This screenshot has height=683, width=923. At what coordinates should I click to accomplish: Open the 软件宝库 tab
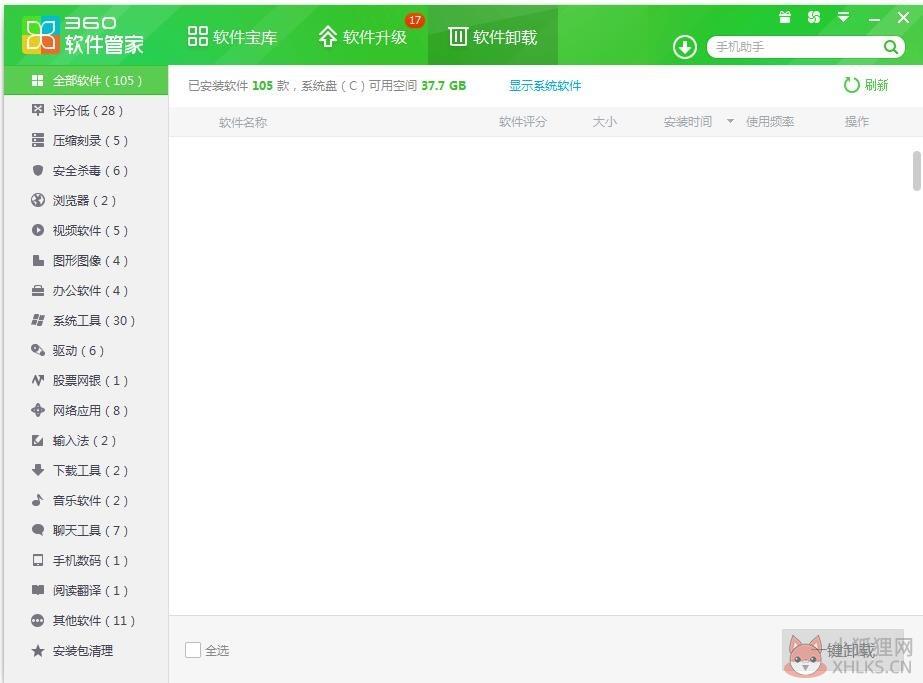(233, 37)
